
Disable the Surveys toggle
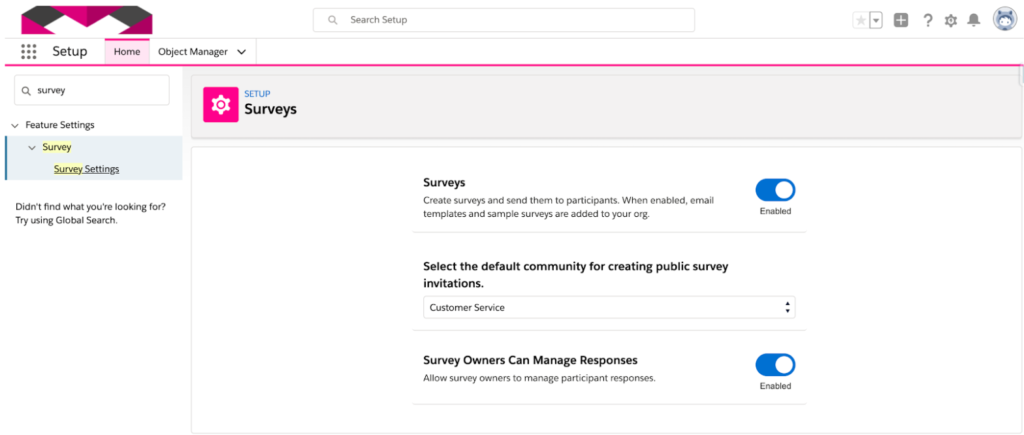(775, 190)
